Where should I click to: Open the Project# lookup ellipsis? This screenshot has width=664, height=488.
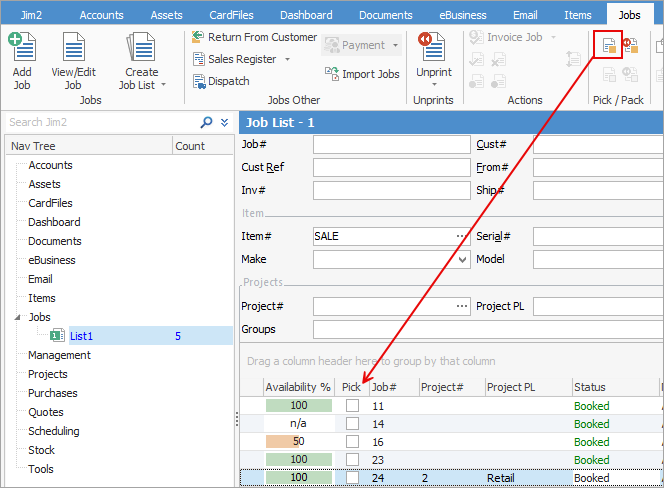pos(462,306)
